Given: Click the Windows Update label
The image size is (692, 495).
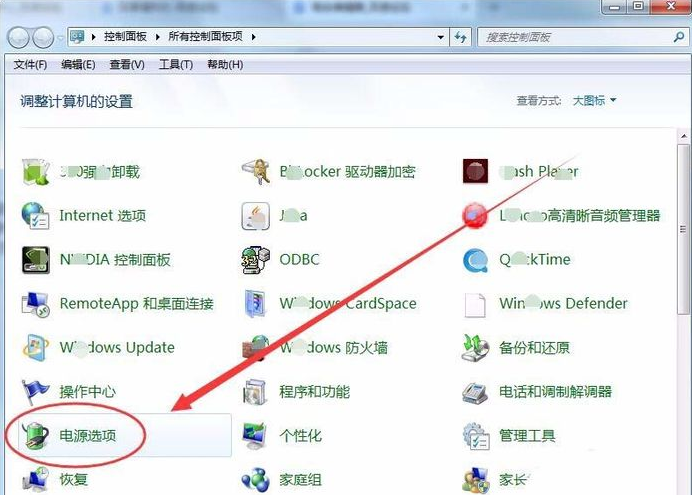Looking at the screenshot, I should (x=117, y=348).
